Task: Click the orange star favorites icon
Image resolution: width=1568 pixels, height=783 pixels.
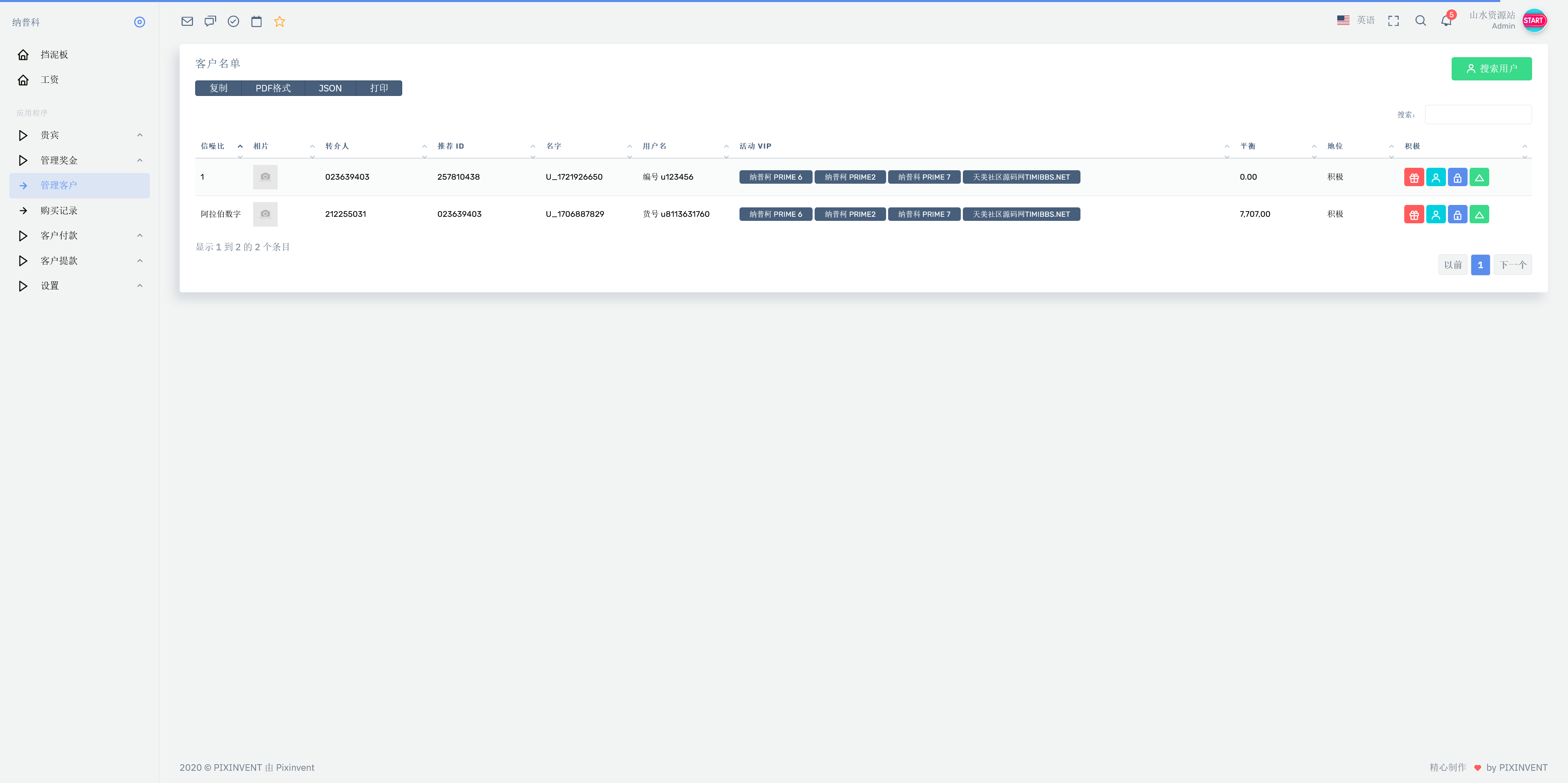Action: (x=279, y=21)
